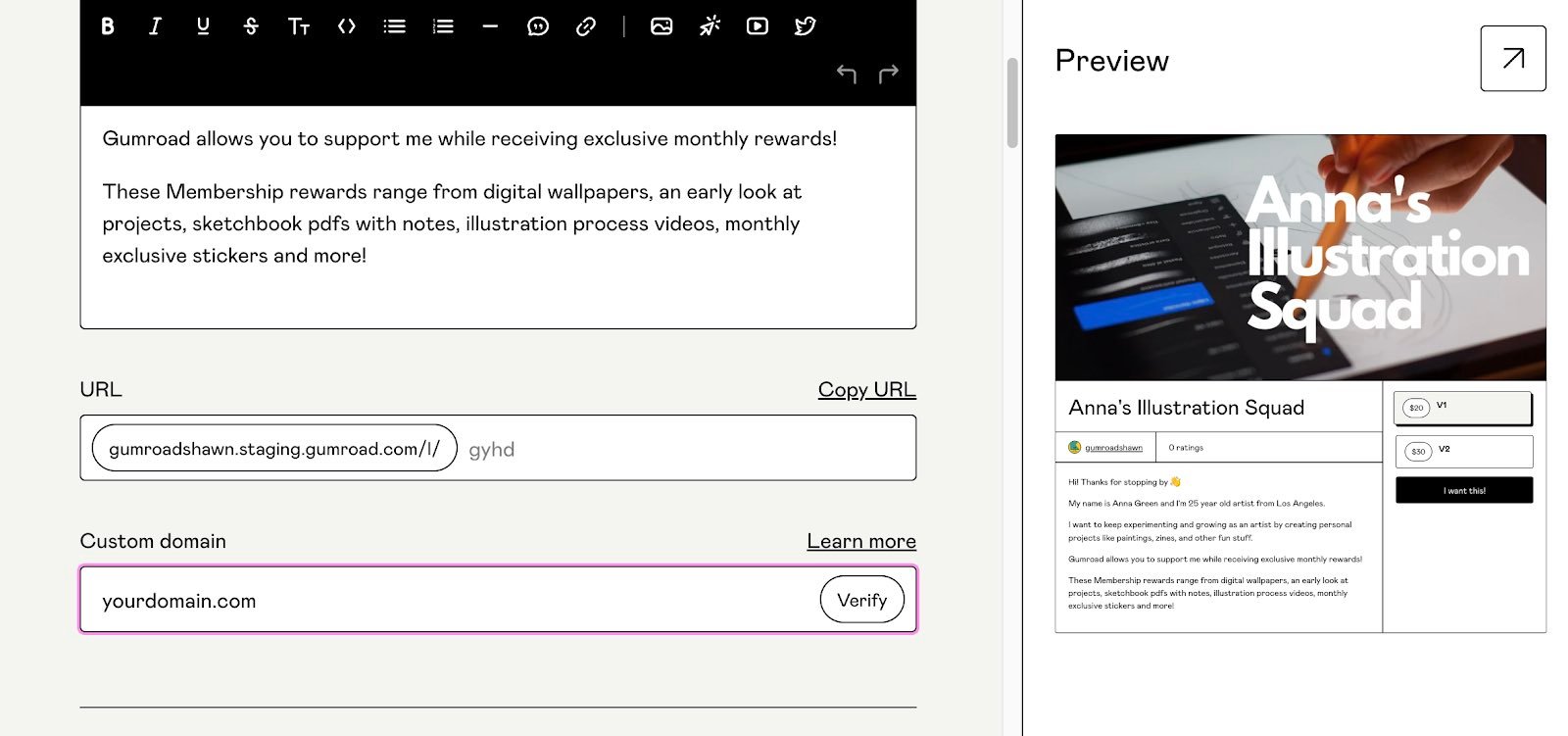Click the sparkle button icon in toolbar
This screenshot has height=736, width=1568.
[x=710, y=26]
